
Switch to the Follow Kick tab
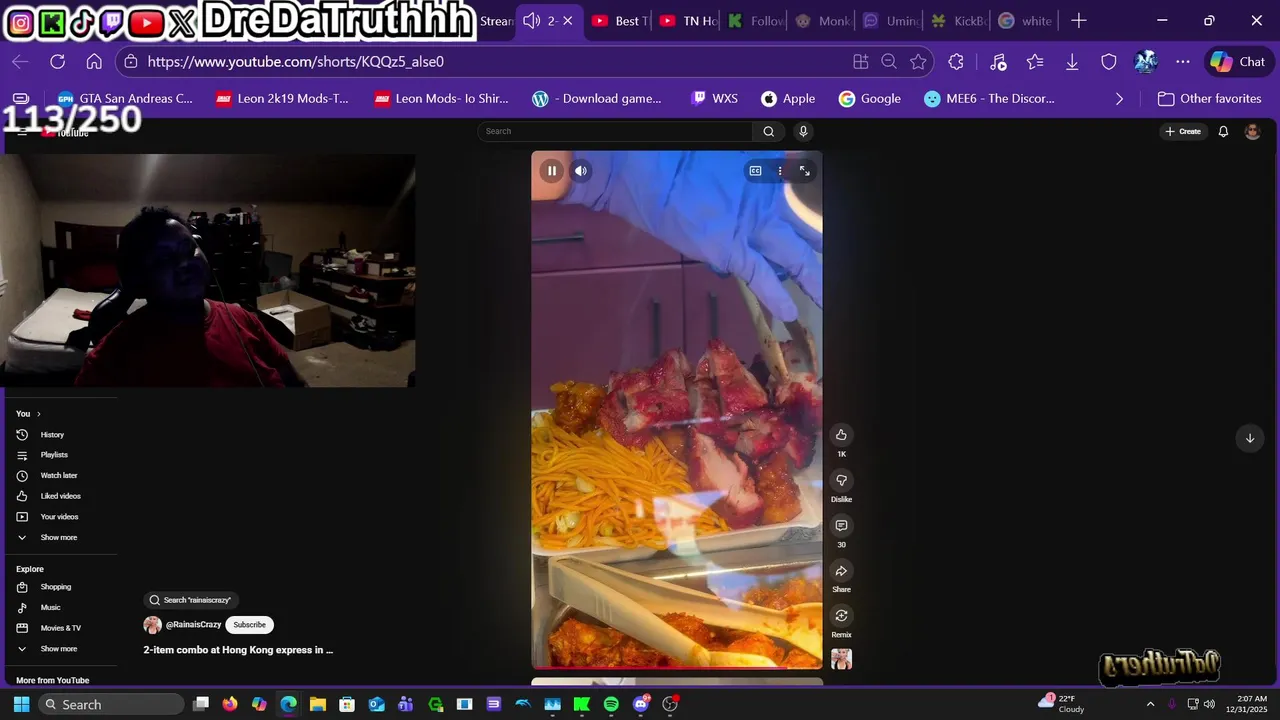tap(755, 21)
